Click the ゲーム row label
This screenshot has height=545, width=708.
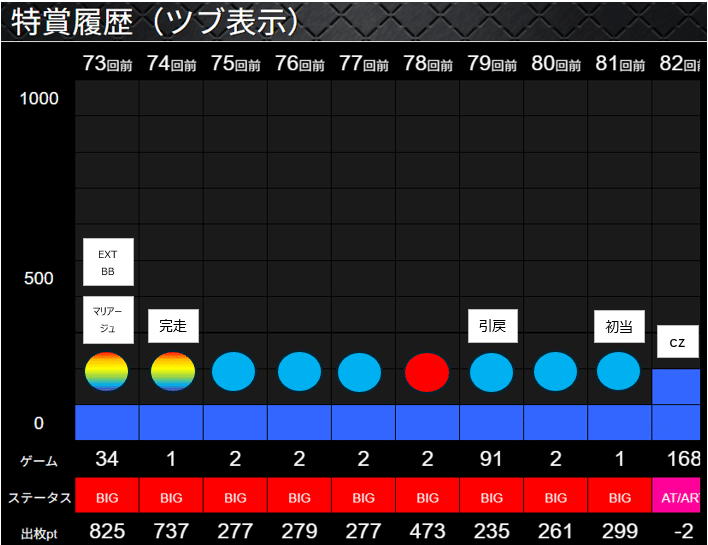pyautogui.click(x=39, y=461)
